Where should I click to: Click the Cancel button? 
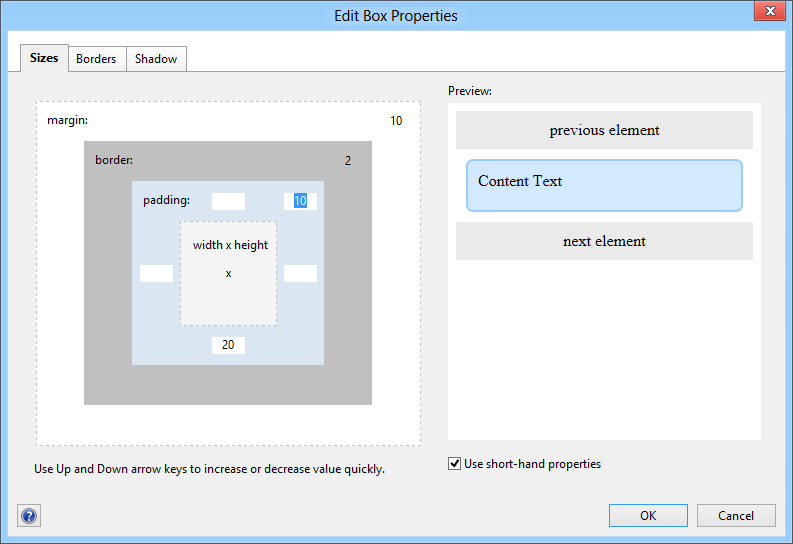[736, 516]
